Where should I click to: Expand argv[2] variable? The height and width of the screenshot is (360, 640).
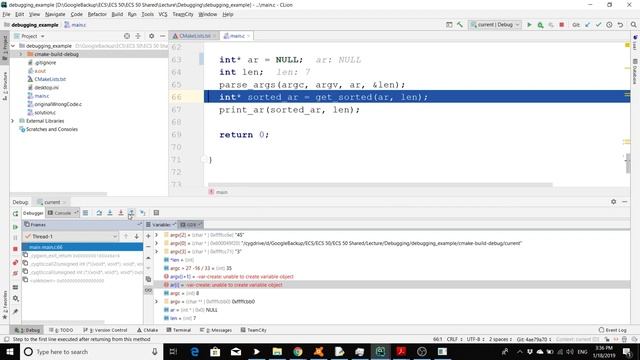pos(156,235)
